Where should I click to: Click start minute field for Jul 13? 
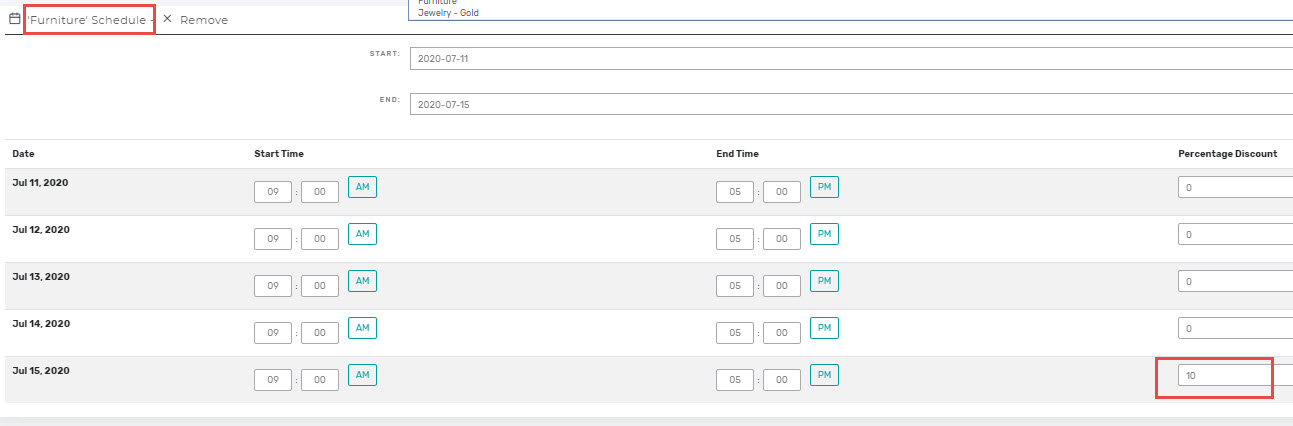pos(320,286)
